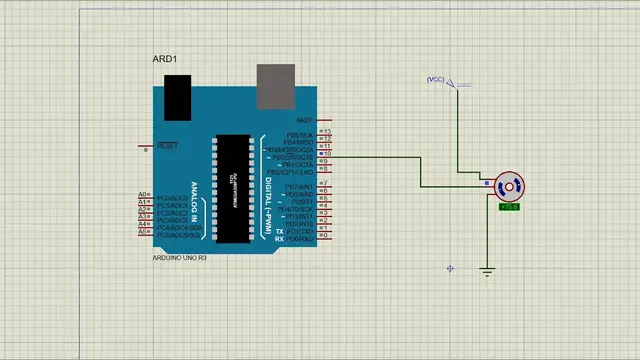This screenshot has width=640, height=360.
Task: Click the RX label on Arduino board
Action: click(279, 239)
